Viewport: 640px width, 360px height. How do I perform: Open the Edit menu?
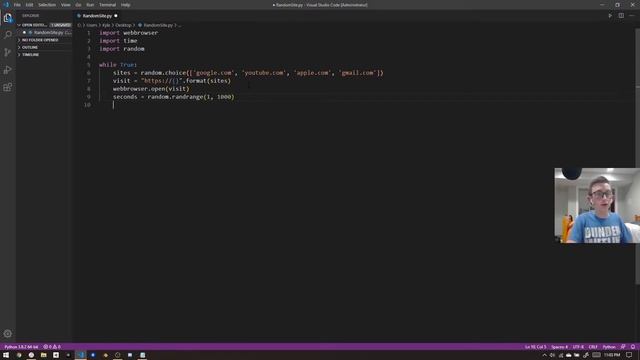point(29,5)
